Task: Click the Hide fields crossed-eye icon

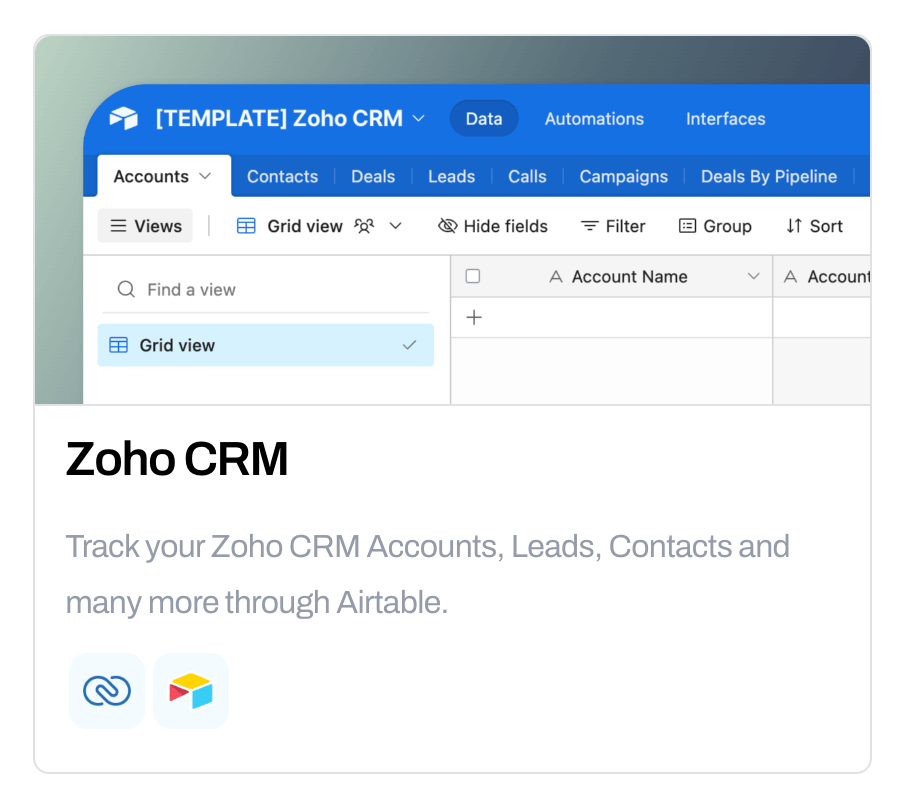Action: pyautogui.click(x=447, y=226)
